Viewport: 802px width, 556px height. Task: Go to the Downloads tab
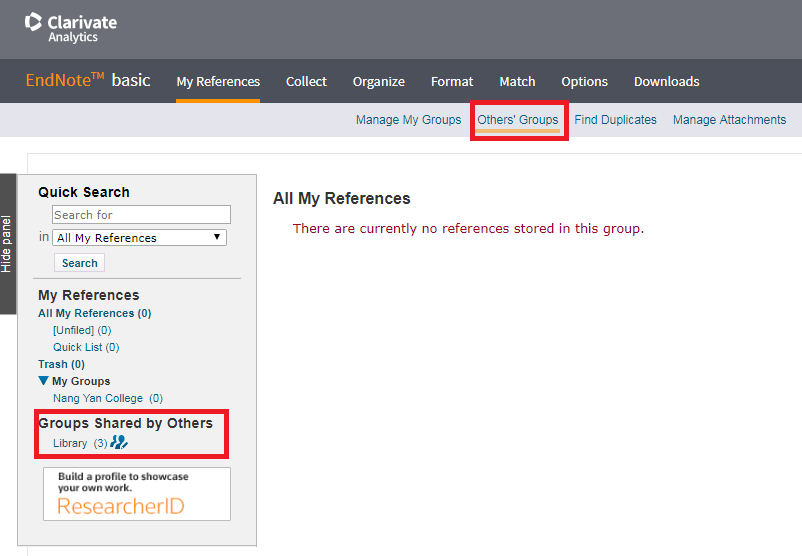(666, 81)
